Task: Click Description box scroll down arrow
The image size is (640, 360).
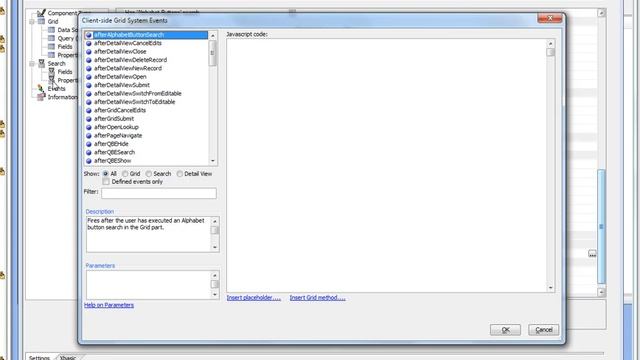Action: pos(215,247)
